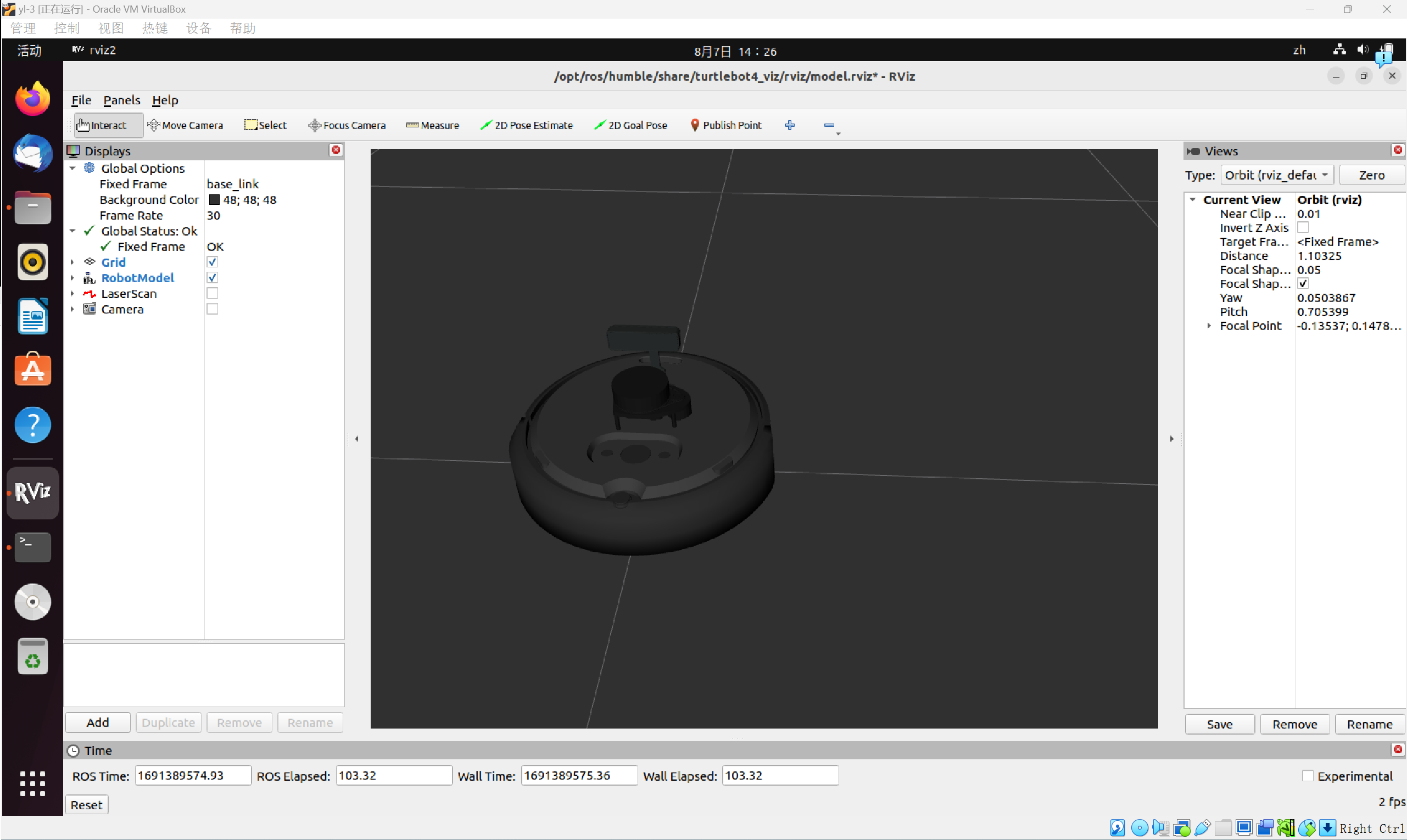The width and height of the screenshot is (1407, 840).
Task: Open the Files manager in dock
Action: [x=32, y=207]
